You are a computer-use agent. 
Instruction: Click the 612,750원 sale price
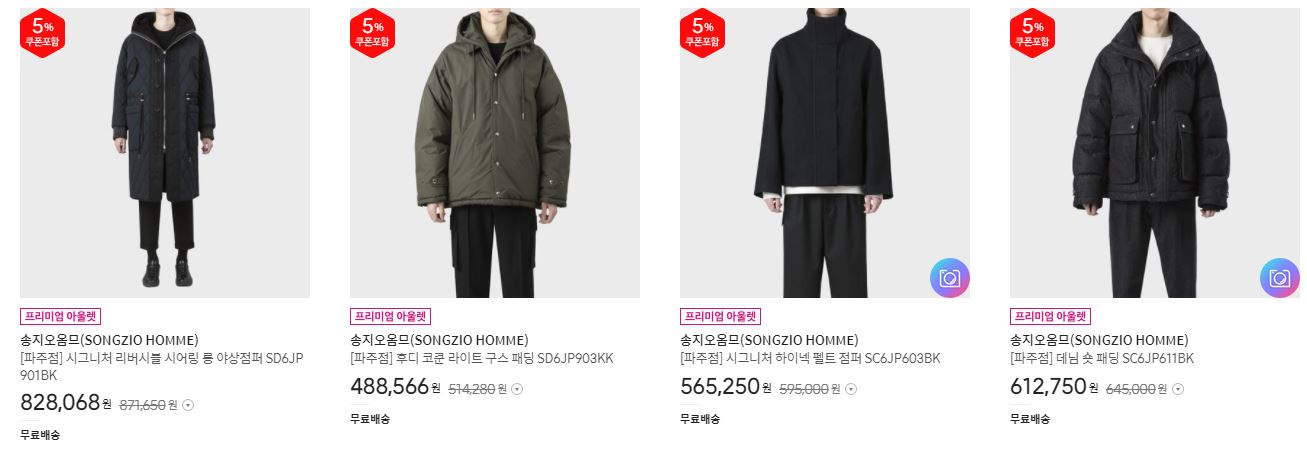pyautogui.click(x=1055, y=387)
